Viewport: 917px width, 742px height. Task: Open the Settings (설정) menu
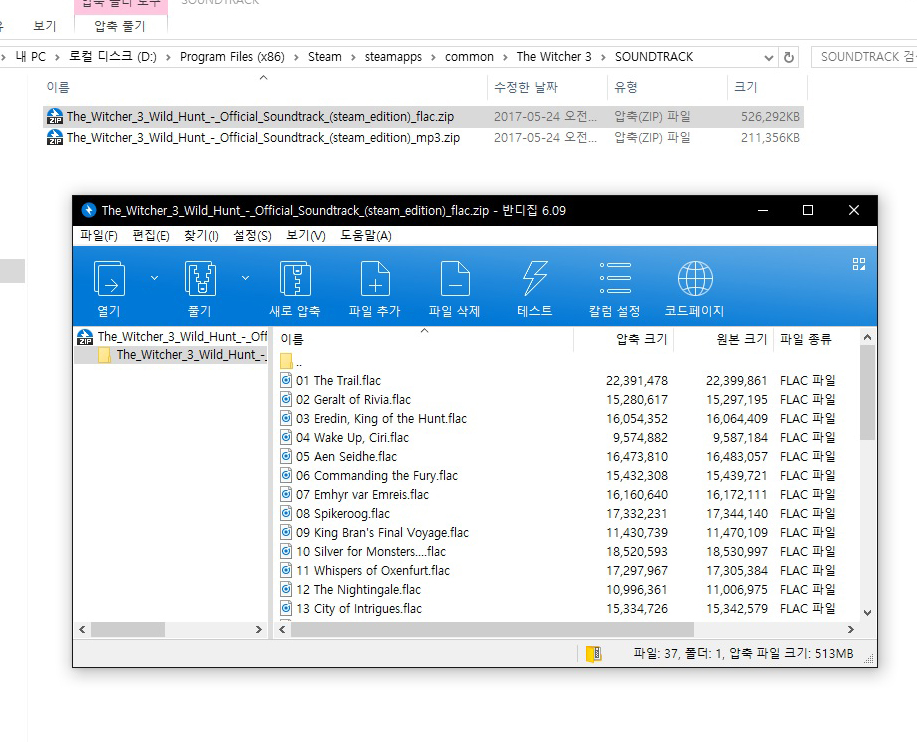[253, 236]
